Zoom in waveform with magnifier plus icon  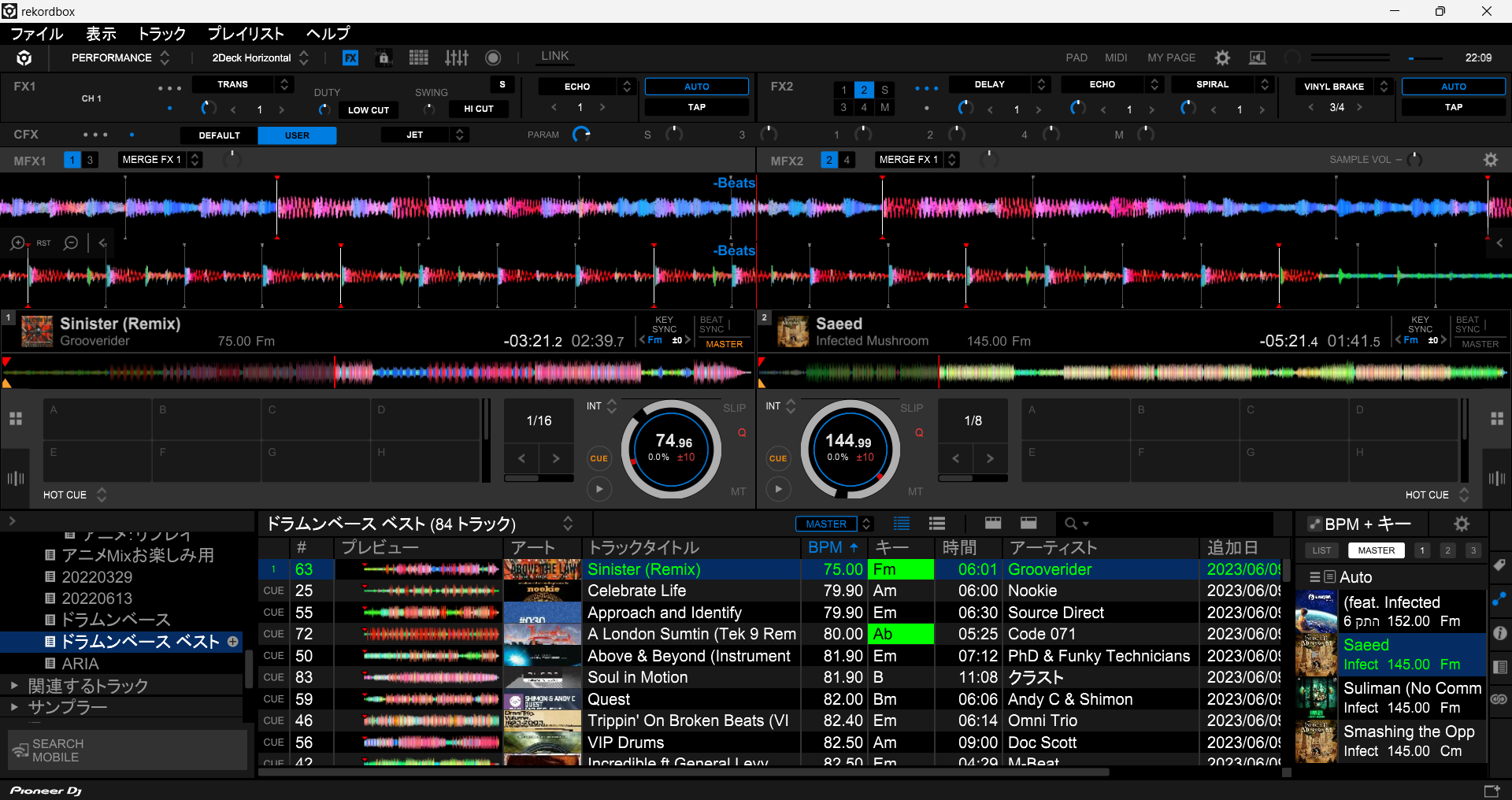(x=17, y=243)
